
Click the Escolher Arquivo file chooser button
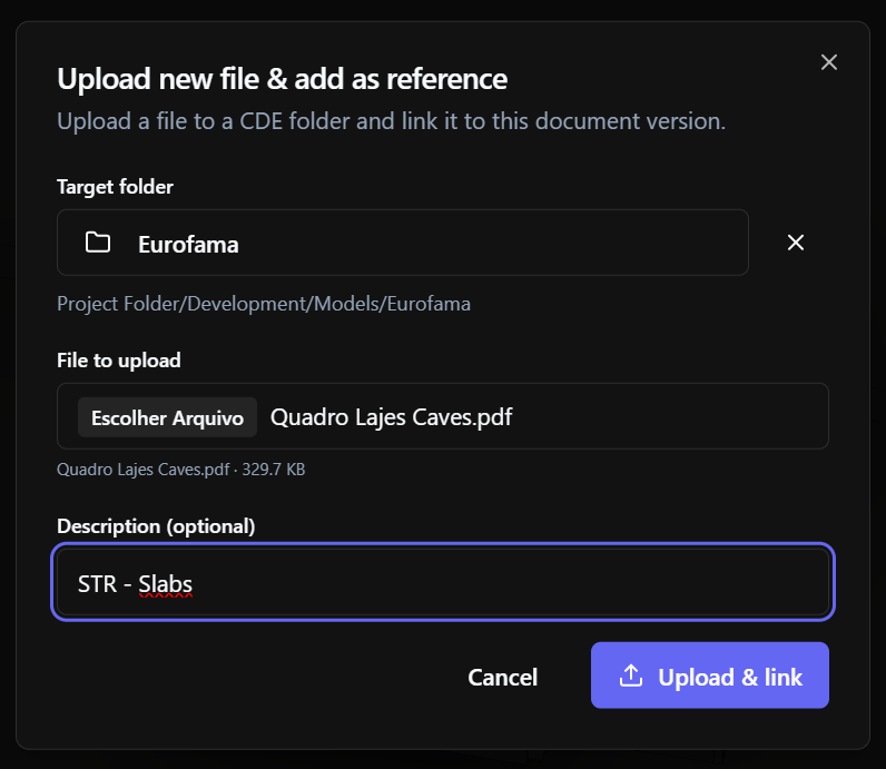point(167,418)
